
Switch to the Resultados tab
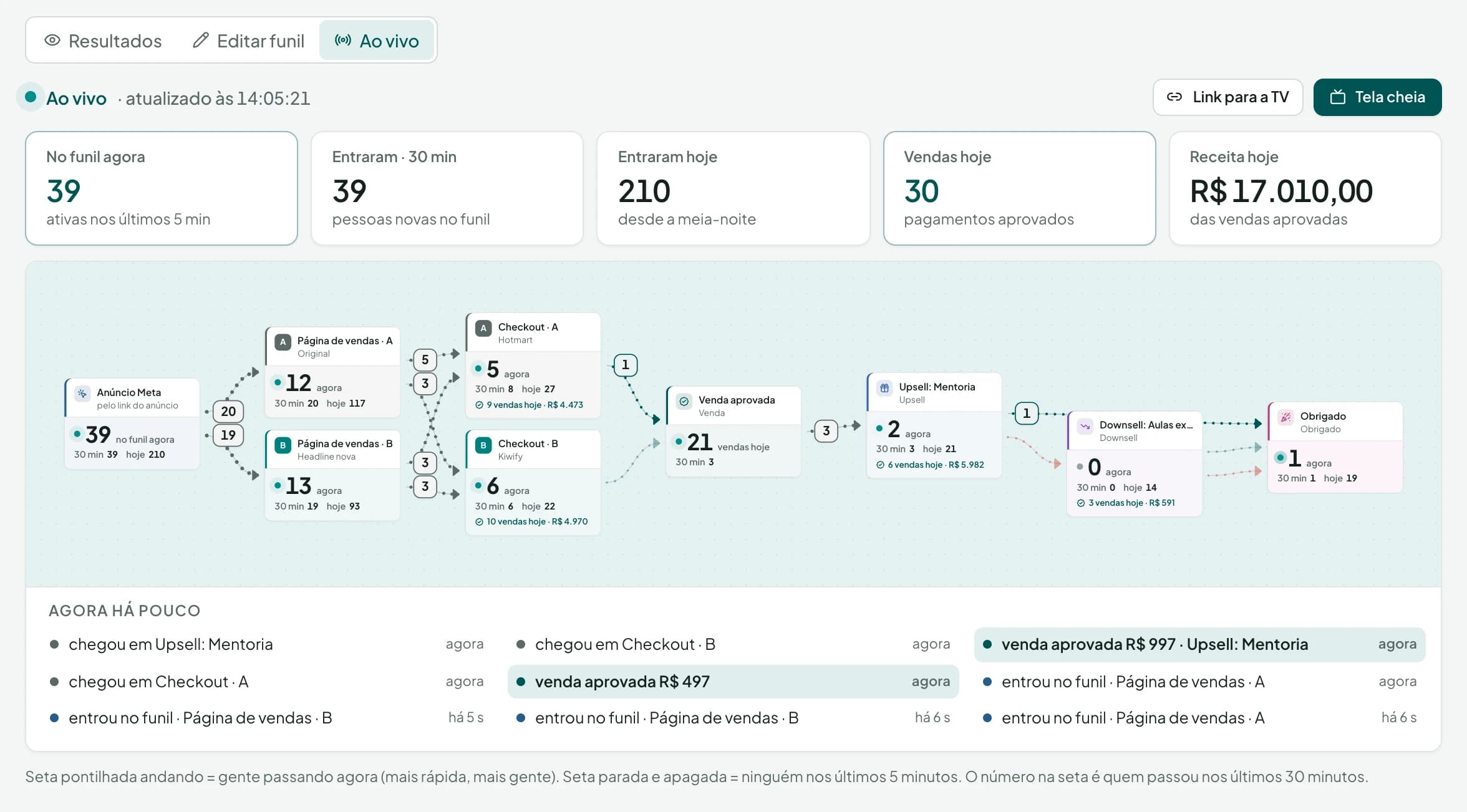tap(103, 41)
